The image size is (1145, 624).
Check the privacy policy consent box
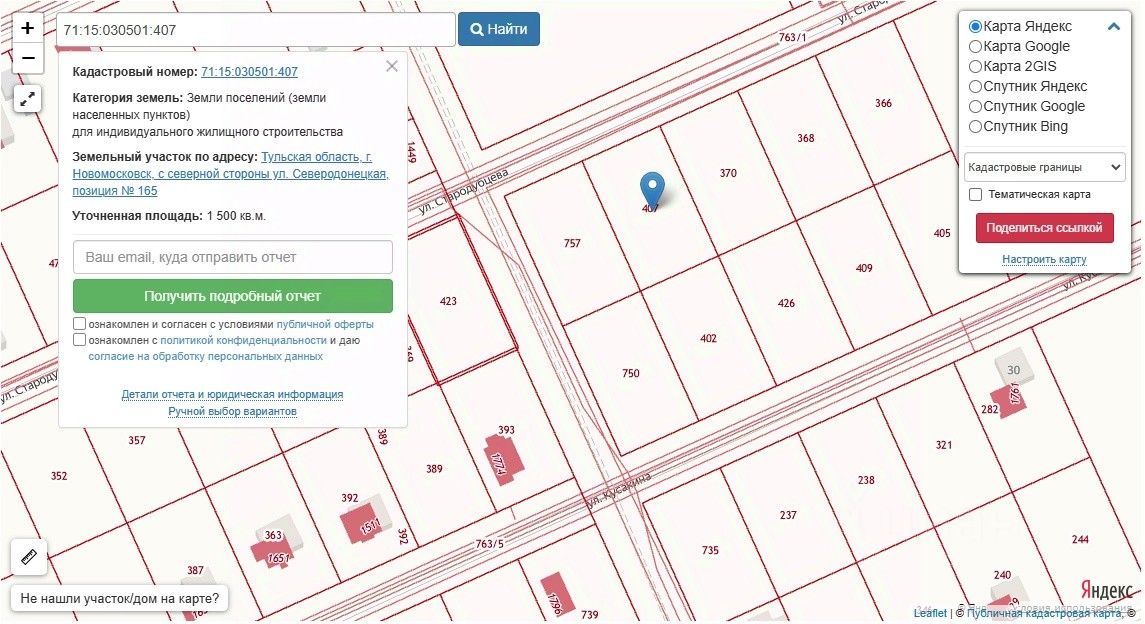pyautogui.click(x=80, y=339)
